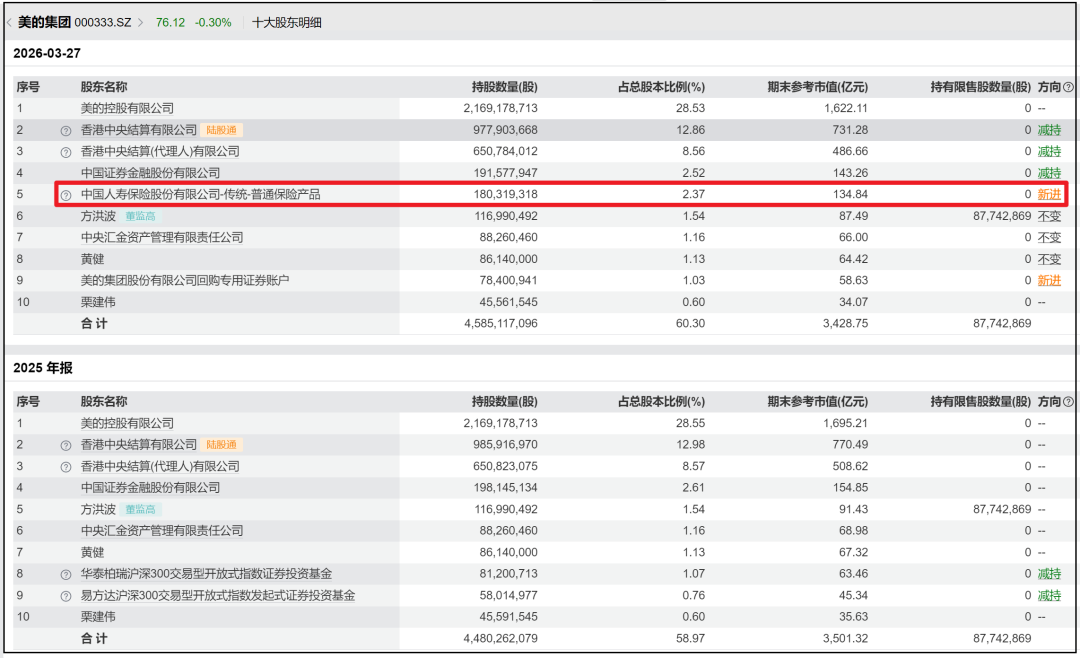This screenshot has width=1080, height=658.
Task: Click 新进 link for 中国人寿保险 row
Action: point(1049,194)
